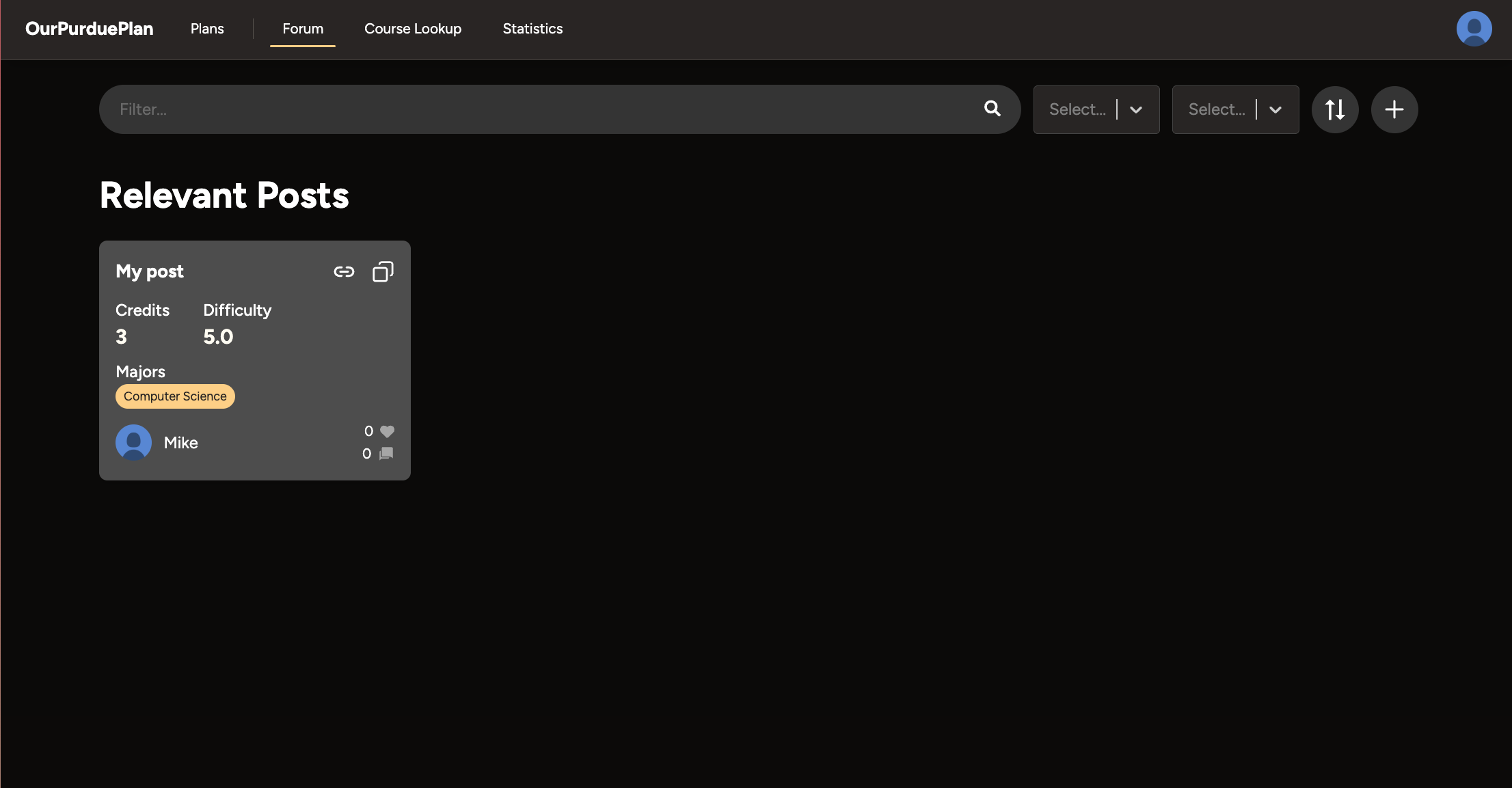Open the Statistics tab
1512x788 pixels.
[532, 29]
